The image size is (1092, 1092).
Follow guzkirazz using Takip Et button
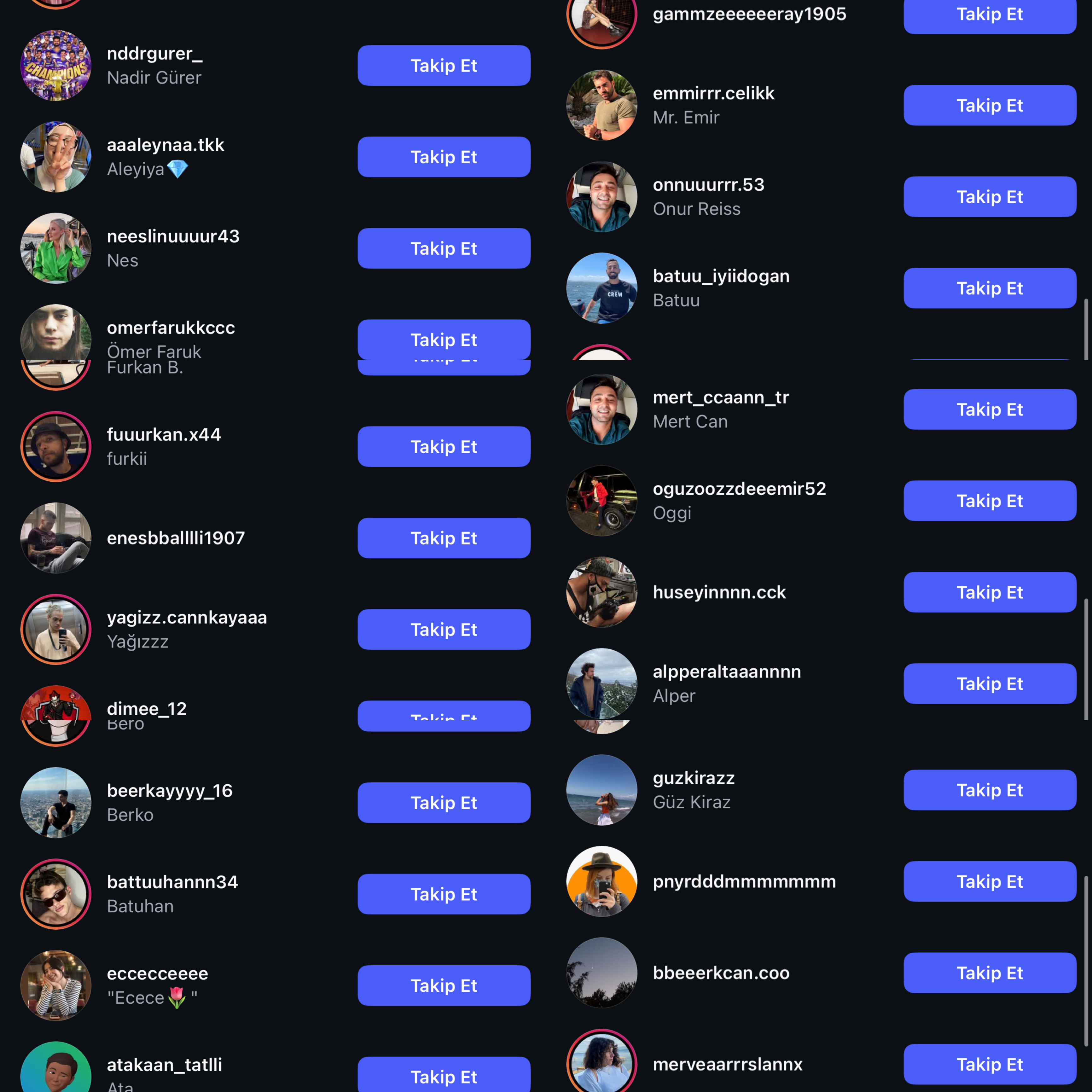[x=990, y=790]
